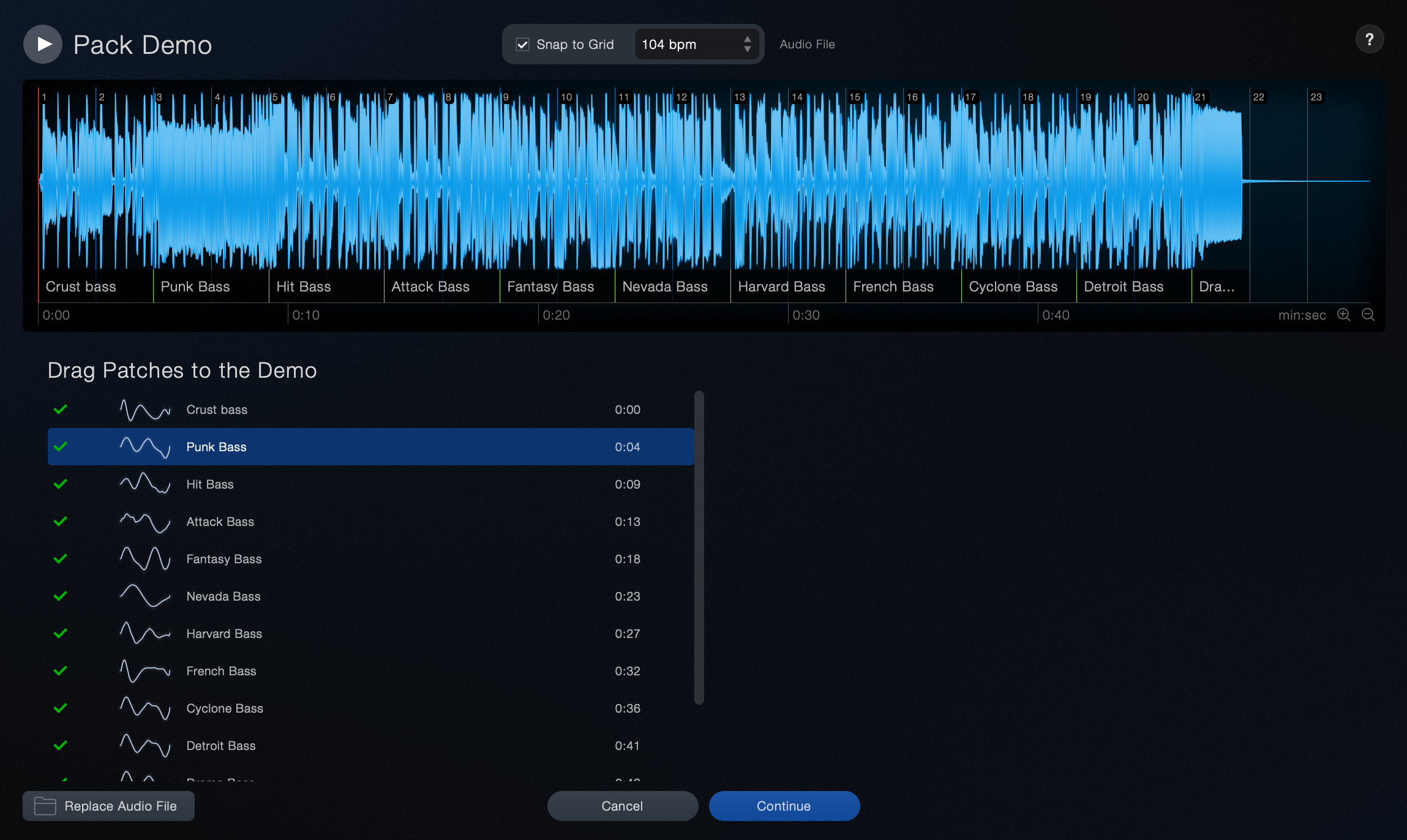
Task: Play the Pack Demo audio
Action: 43,44
